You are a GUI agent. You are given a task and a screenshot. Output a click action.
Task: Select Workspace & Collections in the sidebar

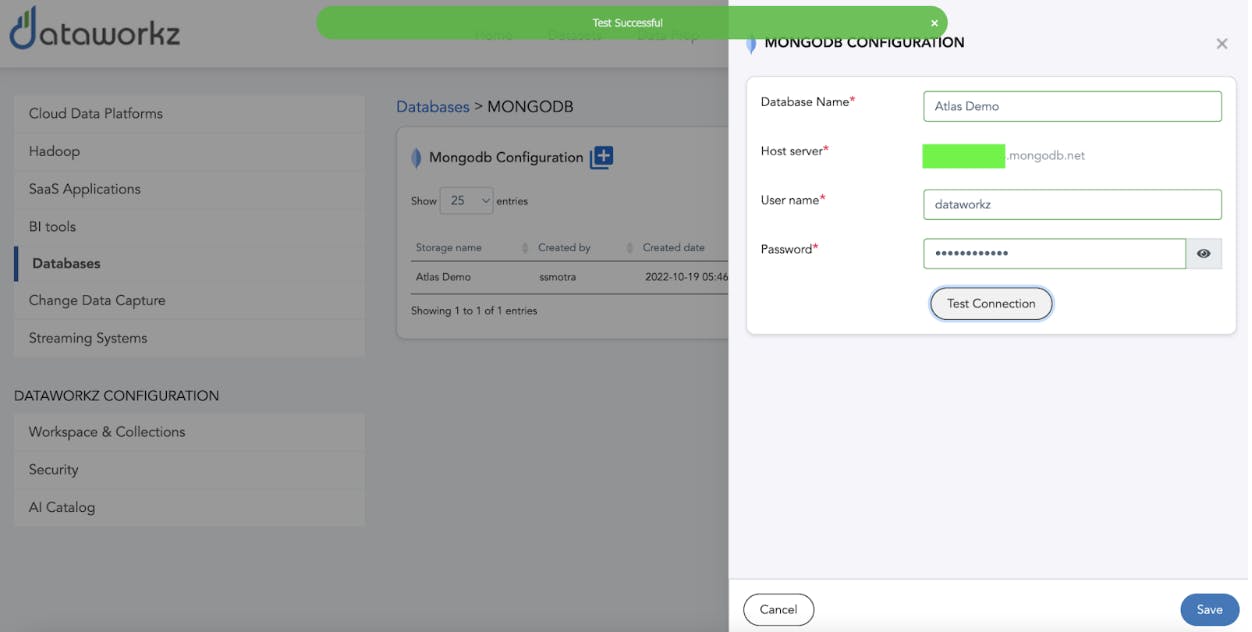click(107, 431)
